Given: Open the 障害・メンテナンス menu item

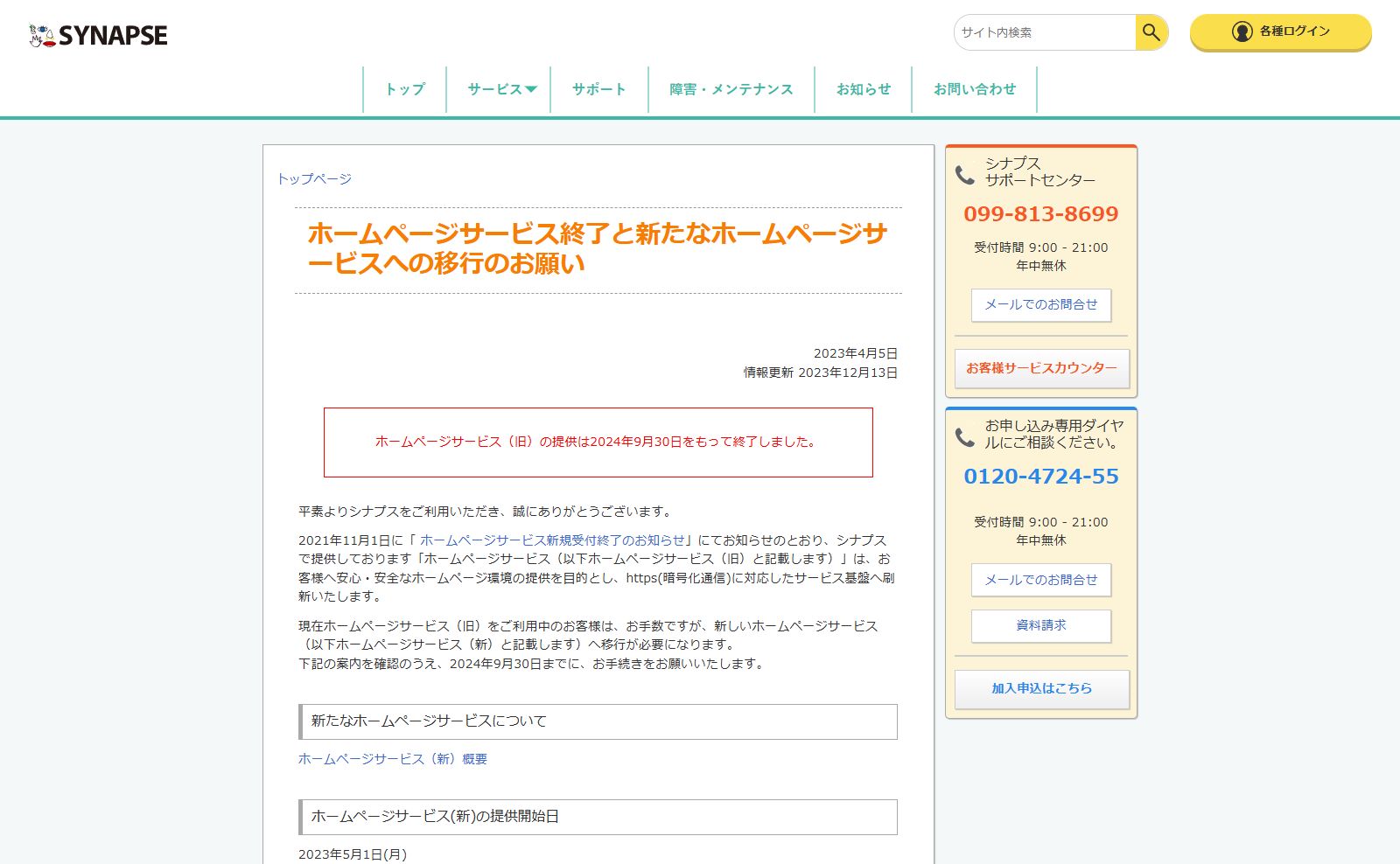Looking at the screenshot, I should pos(731,89).
